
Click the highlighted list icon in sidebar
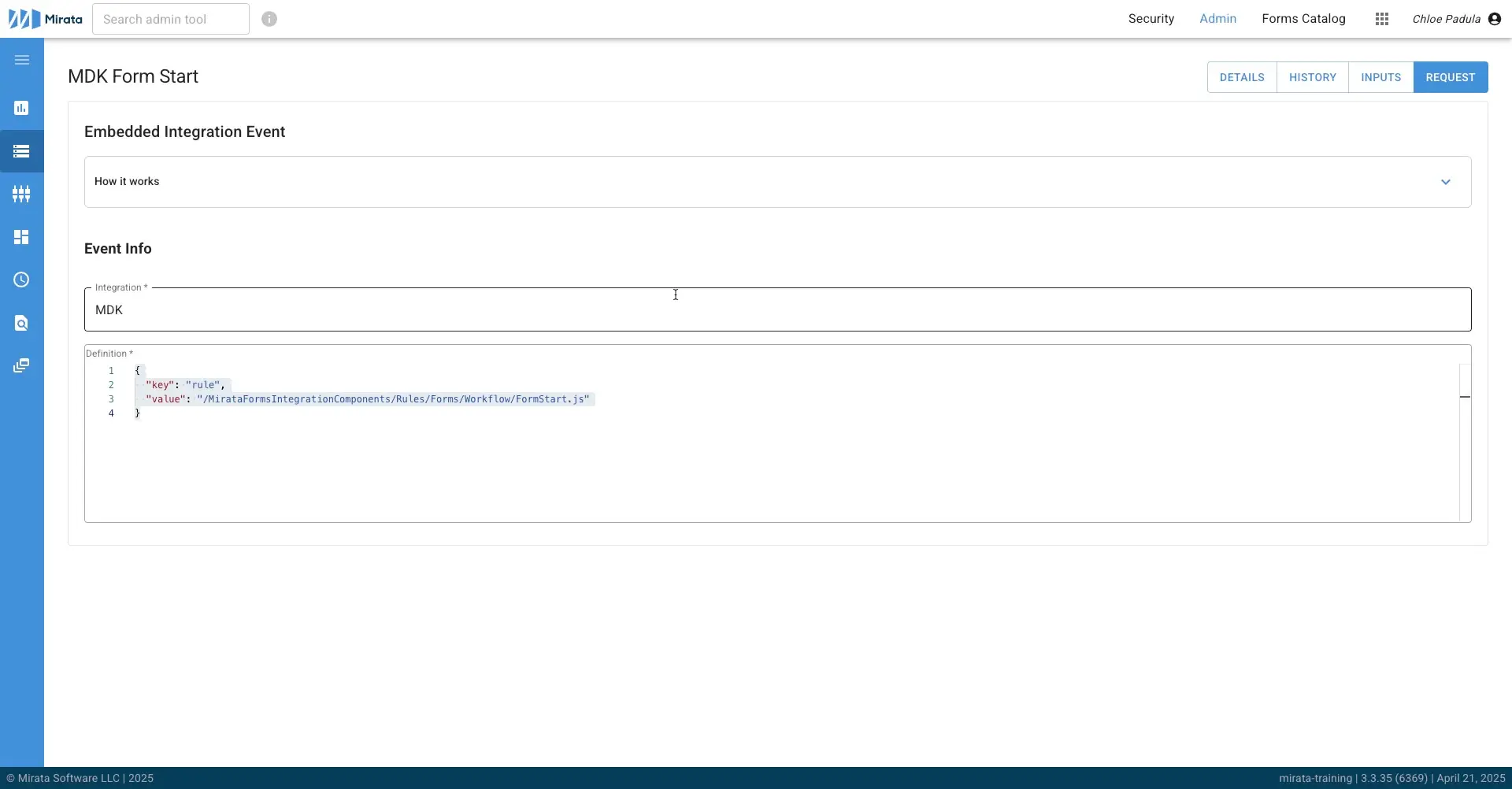pos(21,151)
